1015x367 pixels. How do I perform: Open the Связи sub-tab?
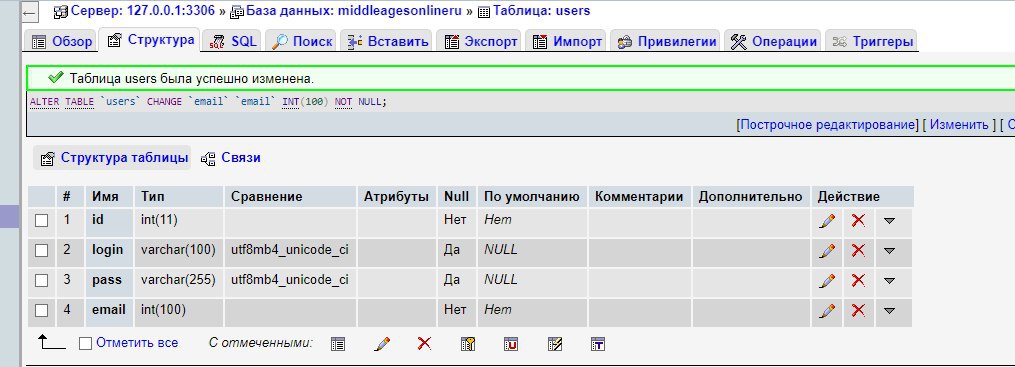(x=231, y=158)
